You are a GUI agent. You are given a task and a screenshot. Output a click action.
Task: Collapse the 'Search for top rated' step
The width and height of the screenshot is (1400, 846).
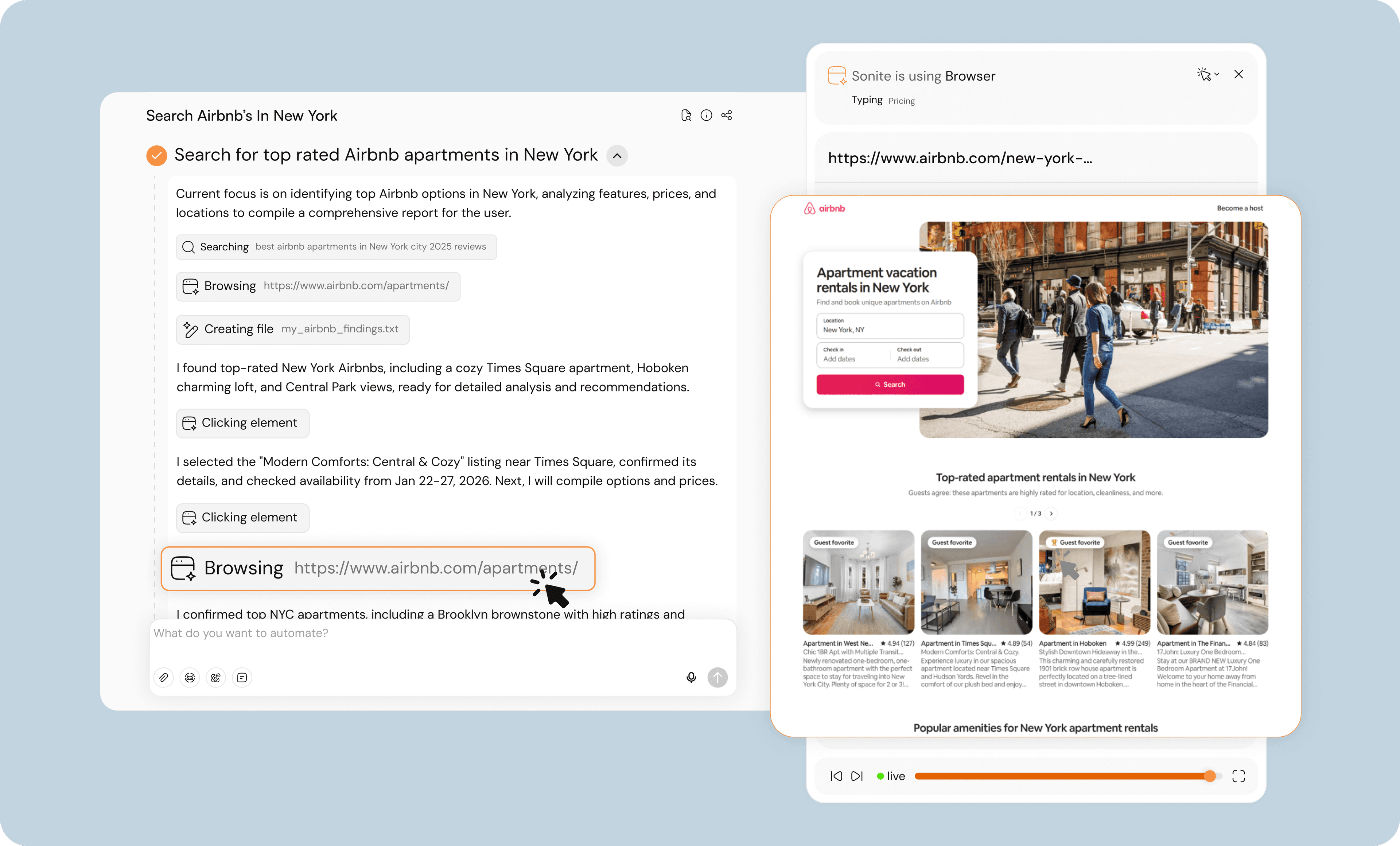point(617,155)
